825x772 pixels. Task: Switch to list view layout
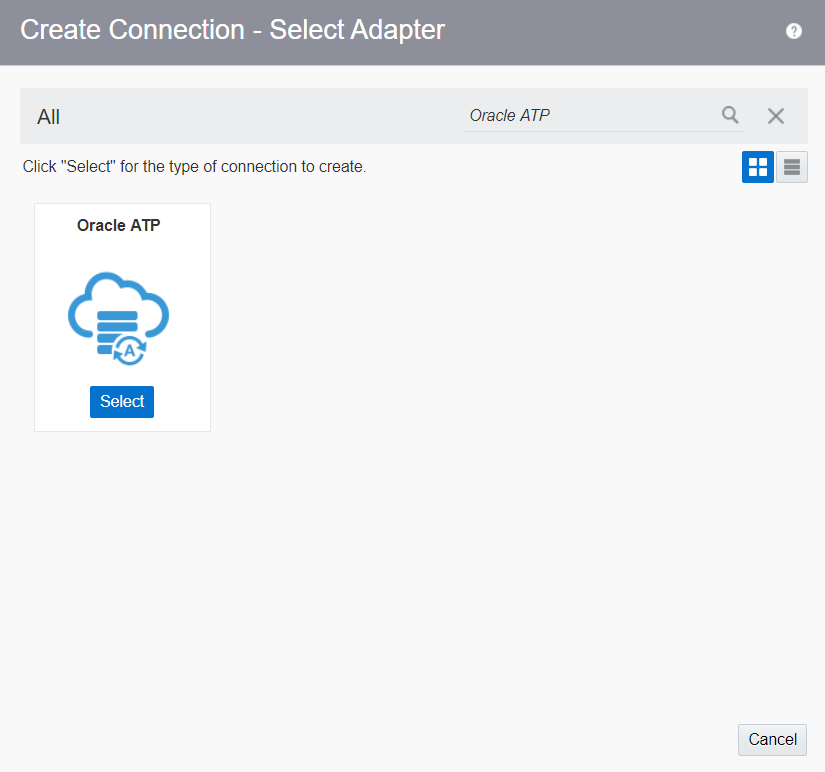coord(791,167)
